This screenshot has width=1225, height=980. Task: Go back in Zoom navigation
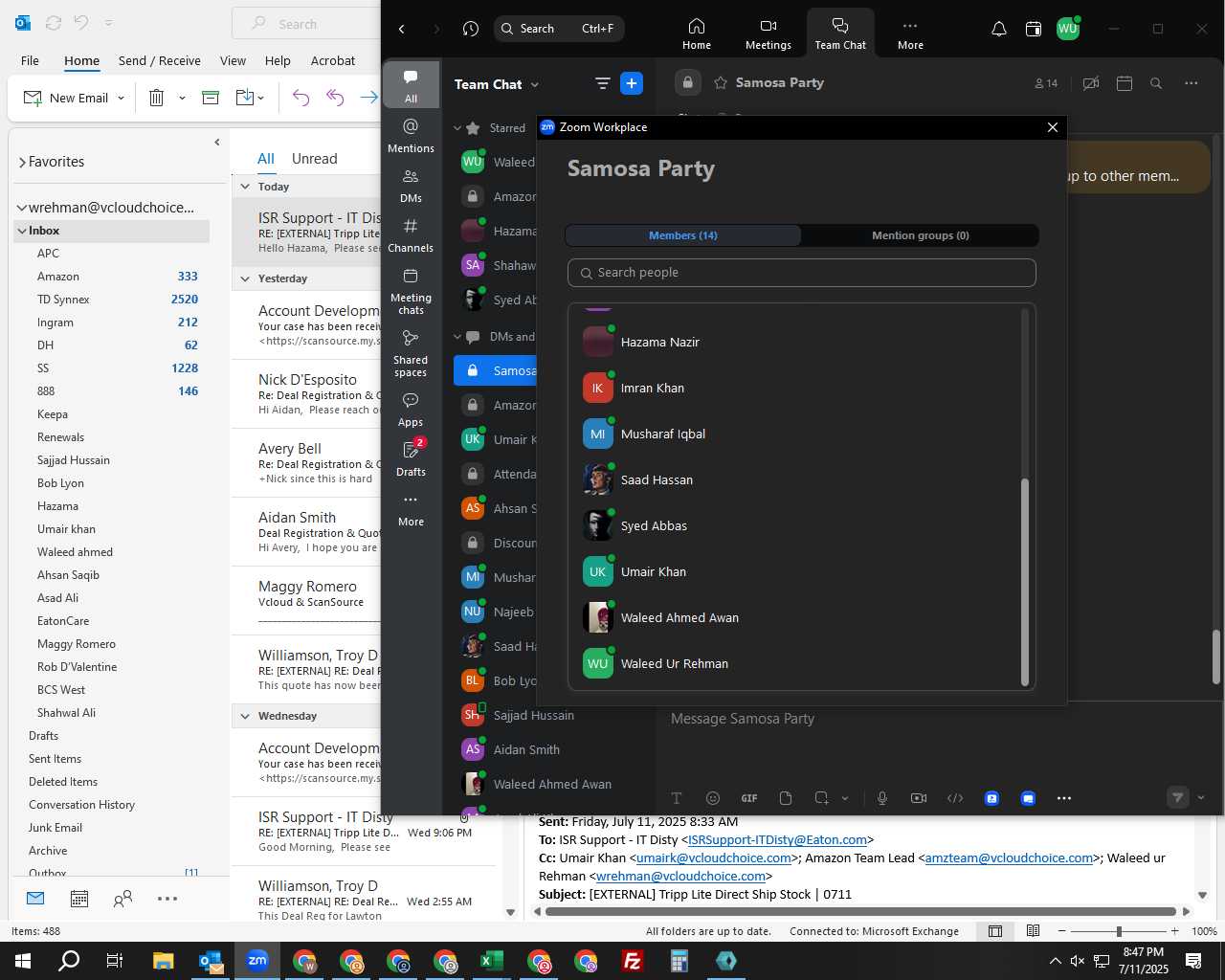point(402,29)
